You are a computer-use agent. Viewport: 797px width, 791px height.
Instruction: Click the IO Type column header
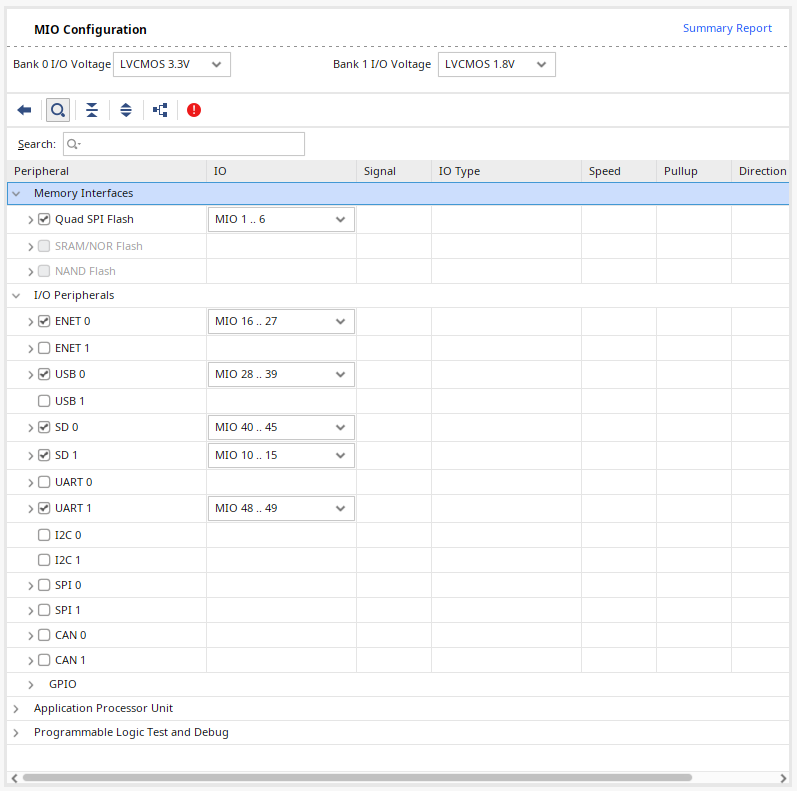506,171
